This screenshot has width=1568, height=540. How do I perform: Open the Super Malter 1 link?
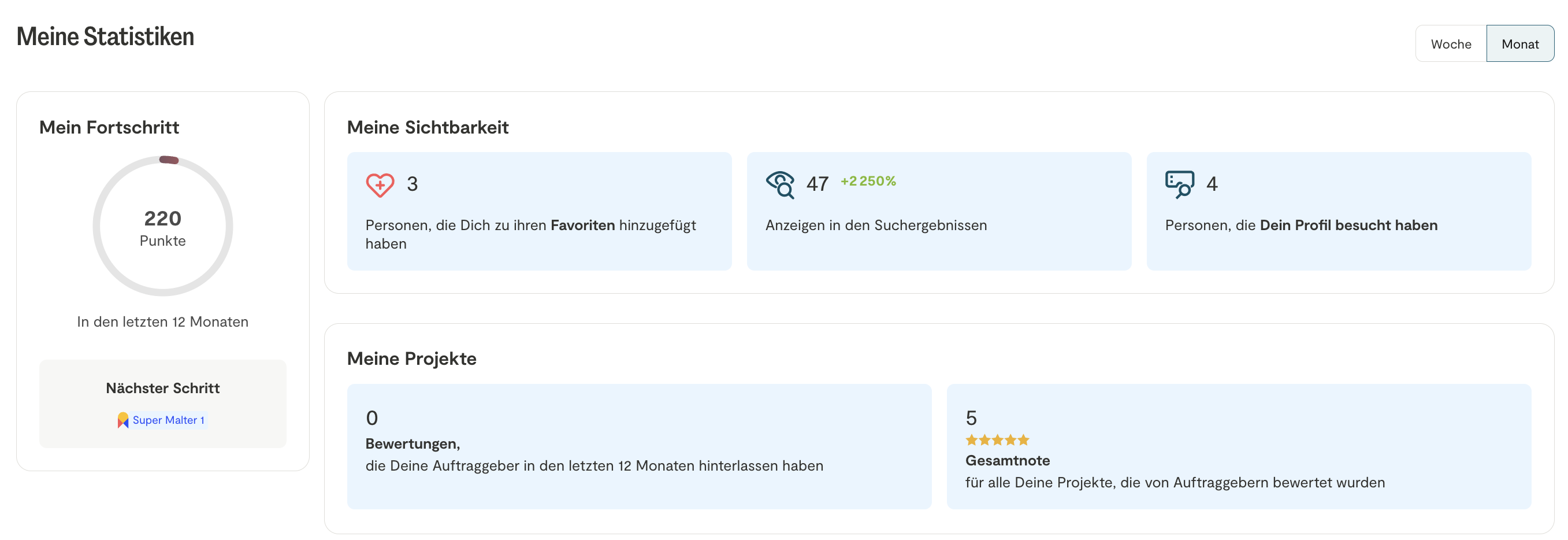[168, 420]
